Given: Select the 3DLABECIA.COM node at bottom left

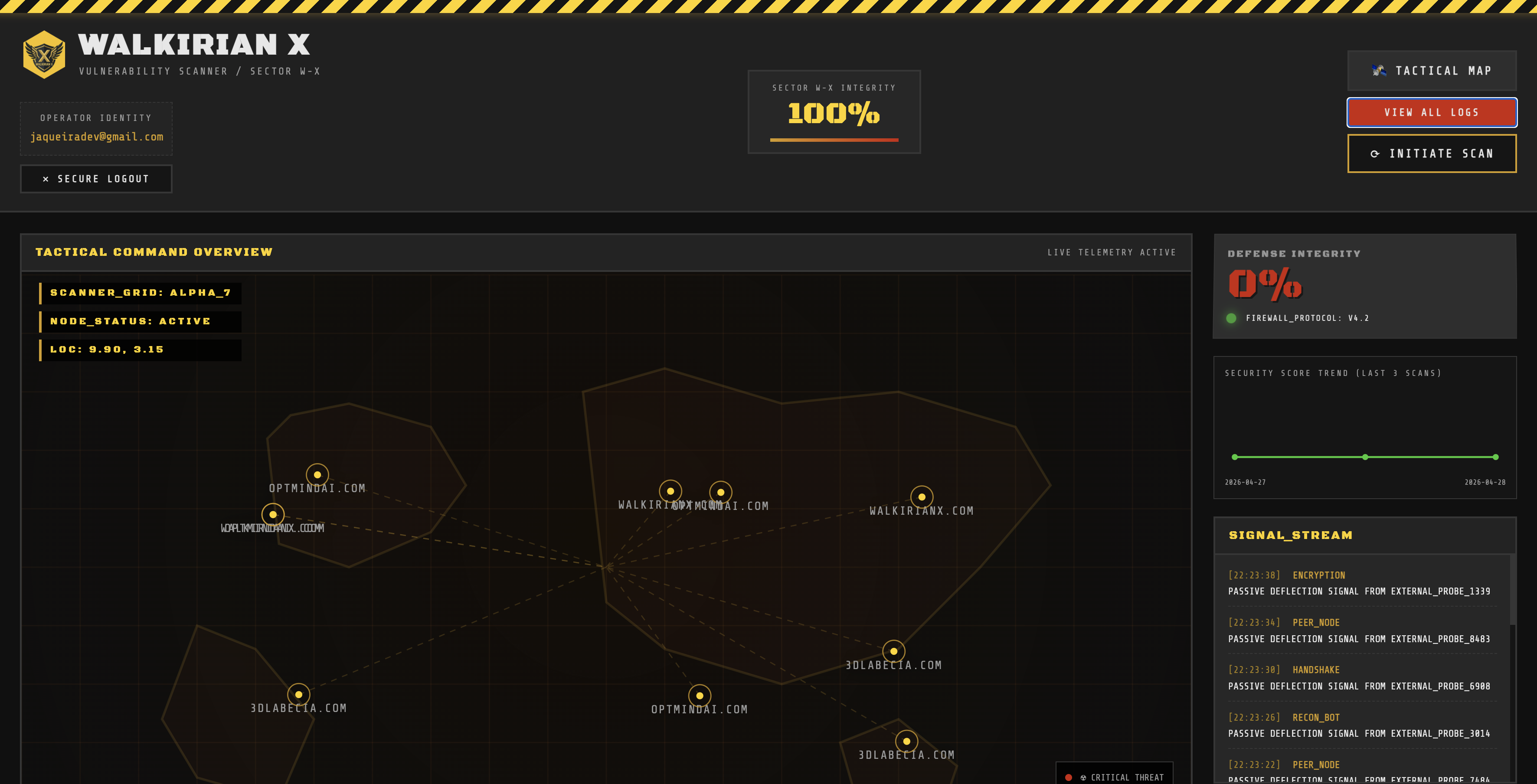Looking at the screenshot, I should [x=299, y=695].
